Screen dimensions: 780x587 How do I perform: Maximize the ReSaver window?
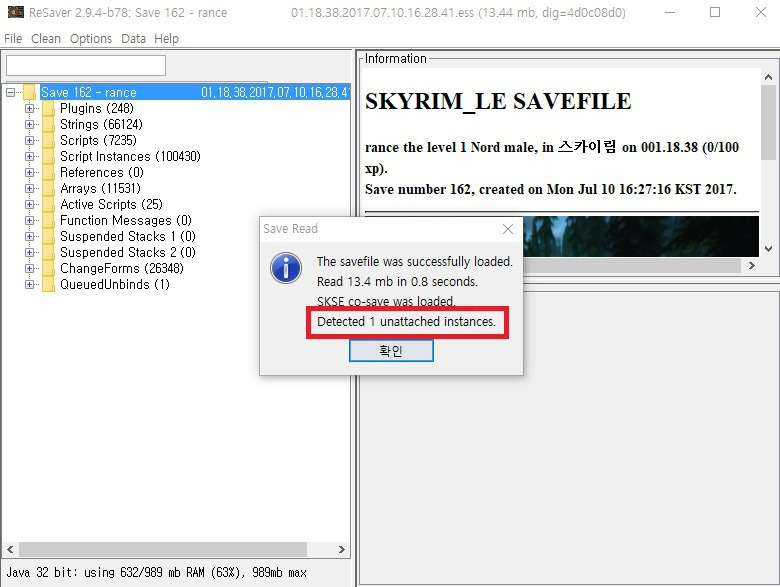pyautogui.click(x=715, y=12)
